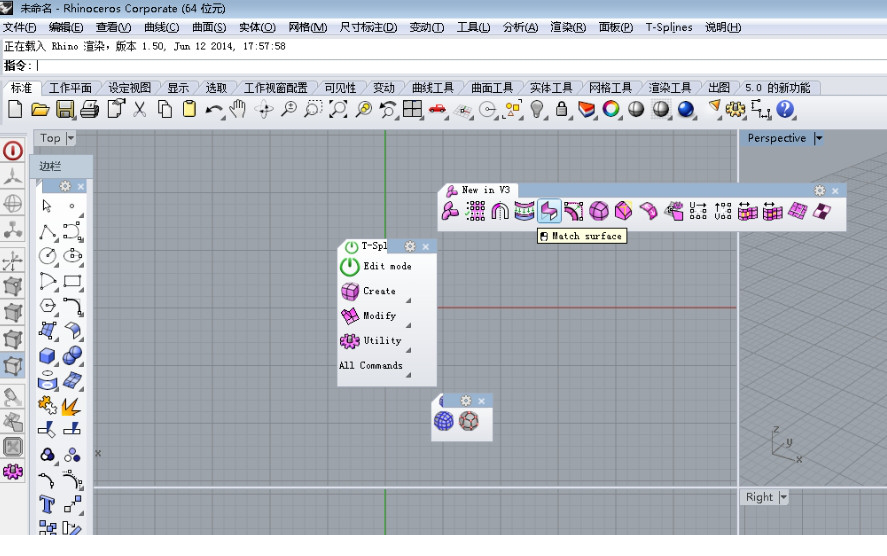The width and height of the screenshot is (887, 556).
Task: Switch to the 显示 tab
Action: point(178,88)
